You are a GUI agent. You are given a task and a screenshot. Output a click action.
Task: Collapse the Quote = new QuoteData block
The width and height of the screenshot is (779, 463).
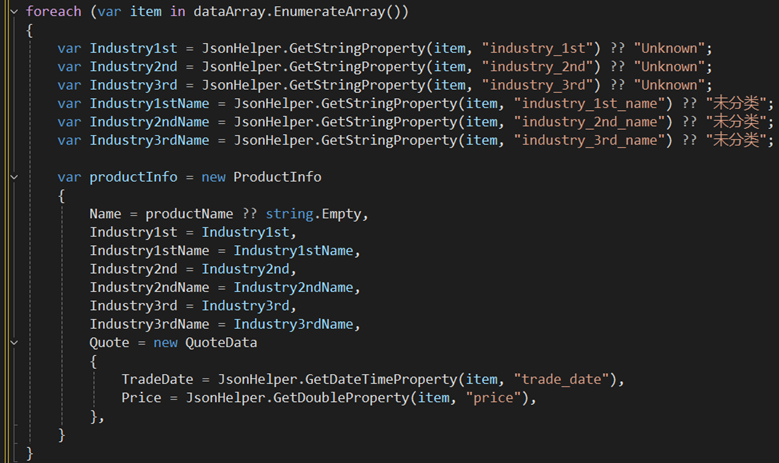pyautogui.click(x=14, y=342)
